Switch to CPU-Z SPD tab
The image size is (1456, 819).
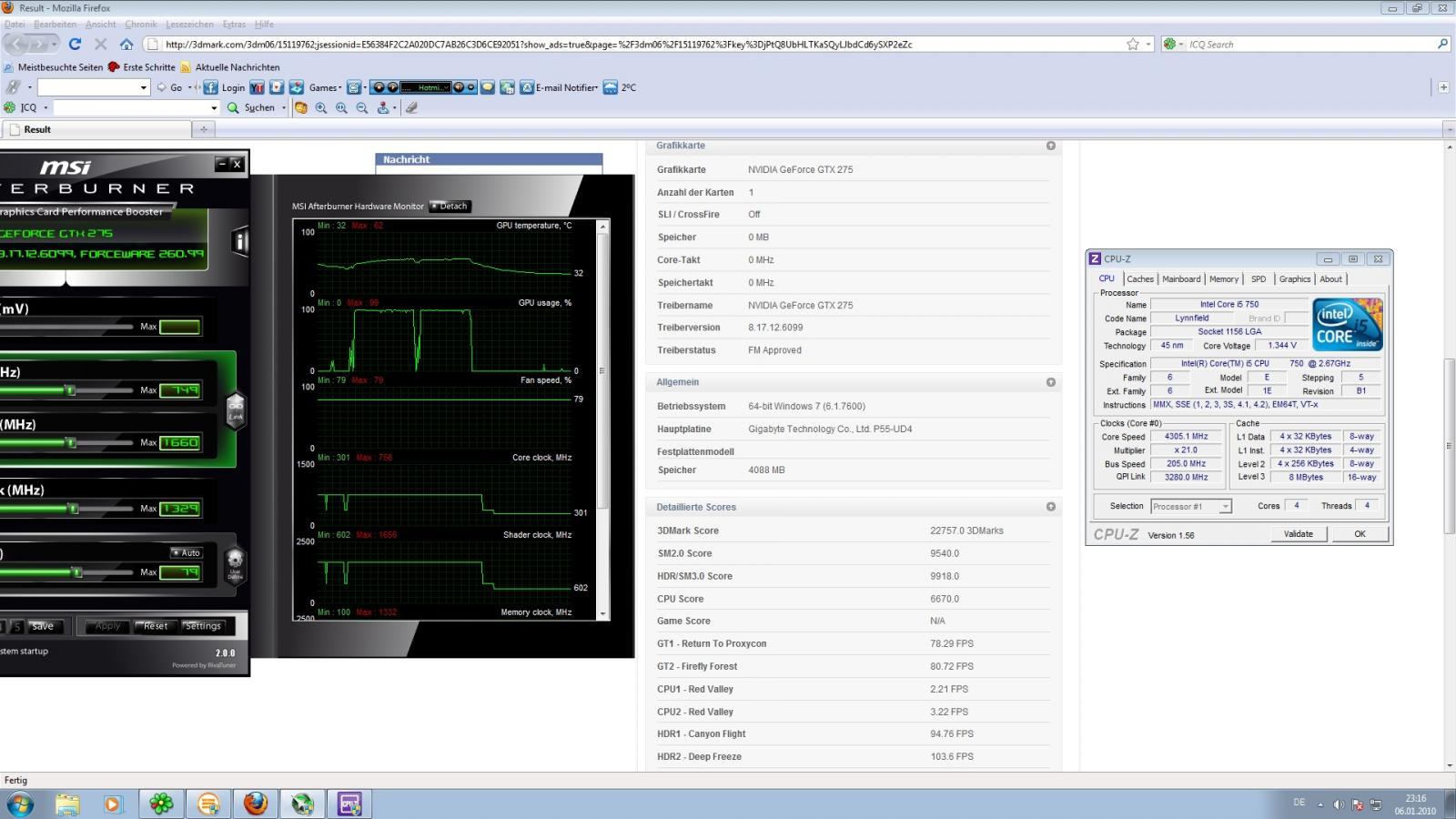coord(1259,279)
